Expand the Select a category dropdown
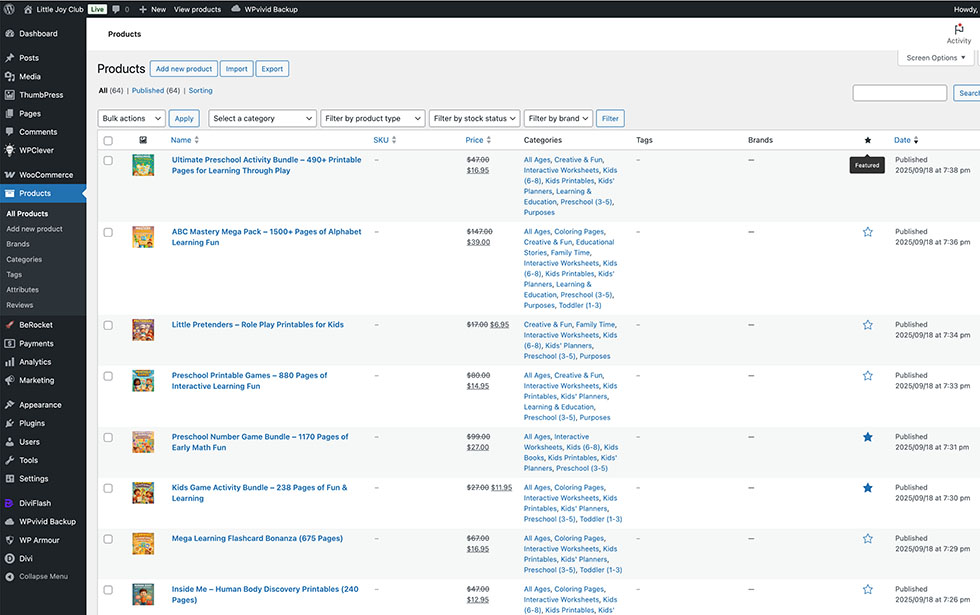Viewport: 980px width, 615px height. click(x=262, y=118)
